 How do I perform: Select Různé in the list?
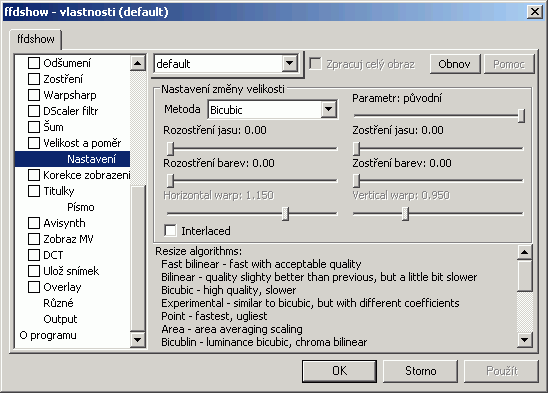58,303
